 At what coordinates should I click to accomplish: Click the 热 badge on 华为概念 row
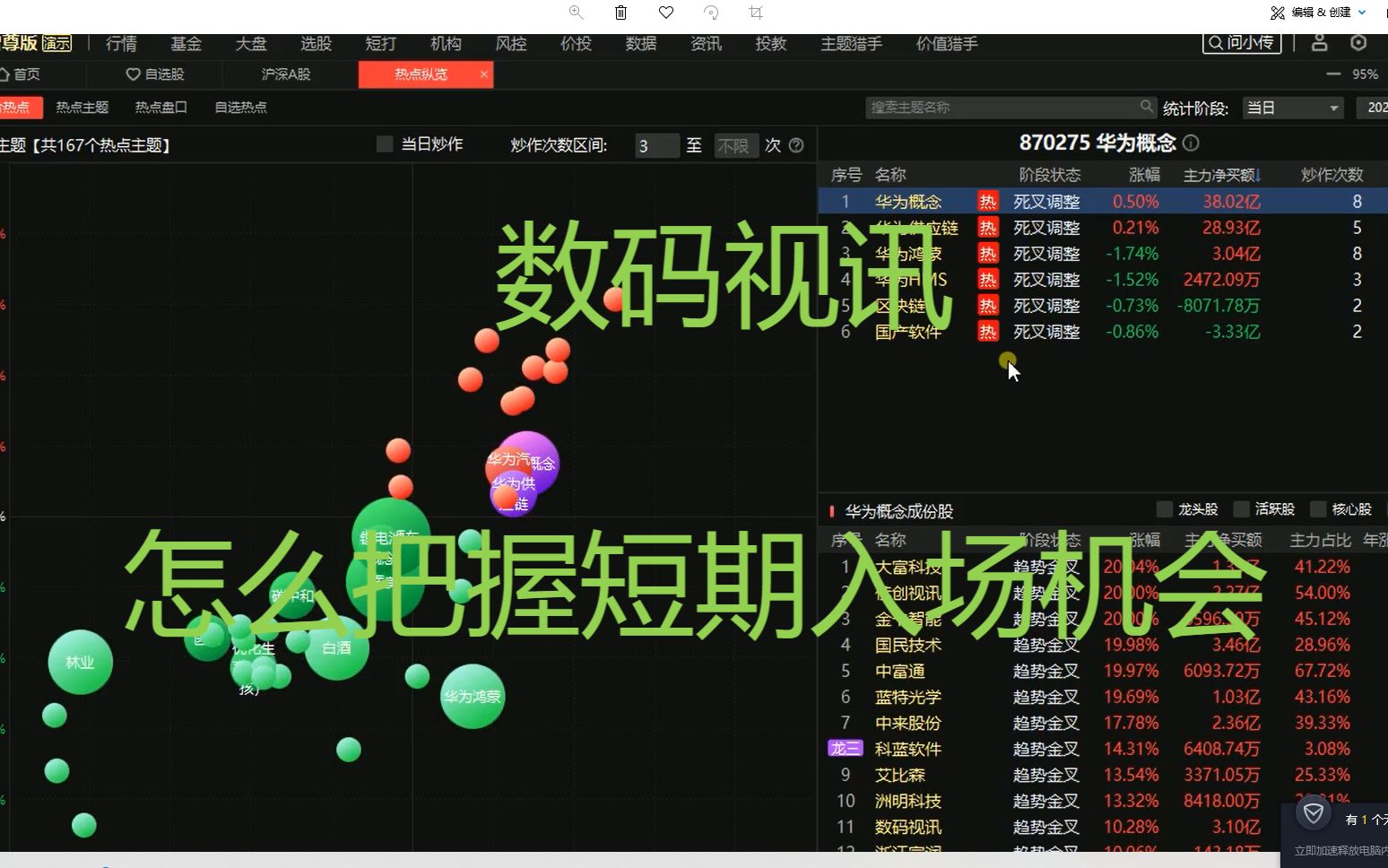[987, 202]
